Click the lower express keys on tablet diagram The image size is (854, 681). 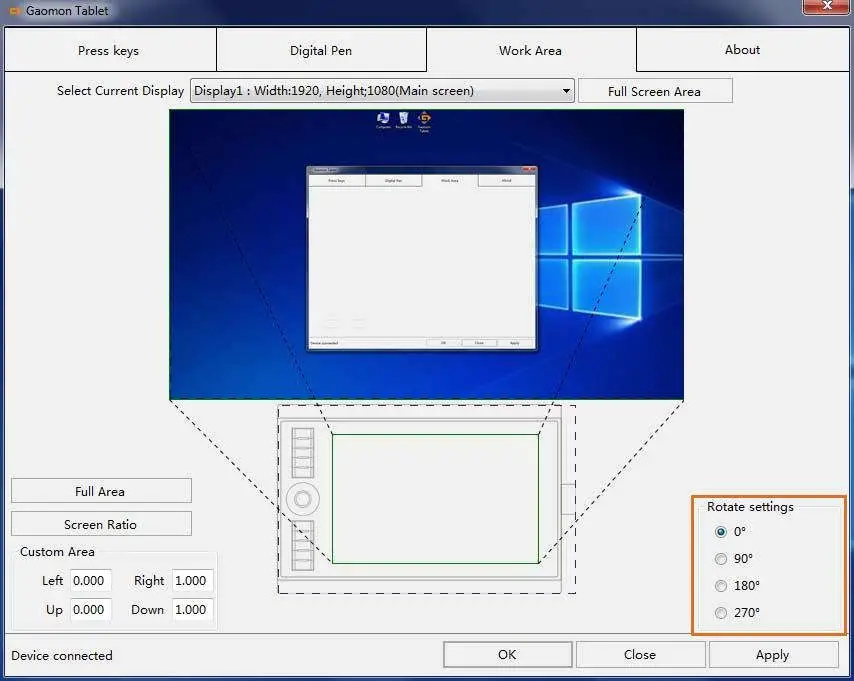click(x=302, y=545)
